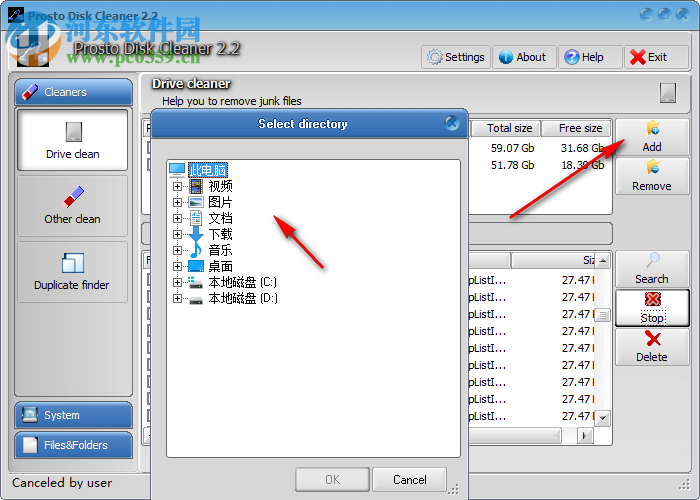Select the 音乐 music note icon

click(196, 250)
